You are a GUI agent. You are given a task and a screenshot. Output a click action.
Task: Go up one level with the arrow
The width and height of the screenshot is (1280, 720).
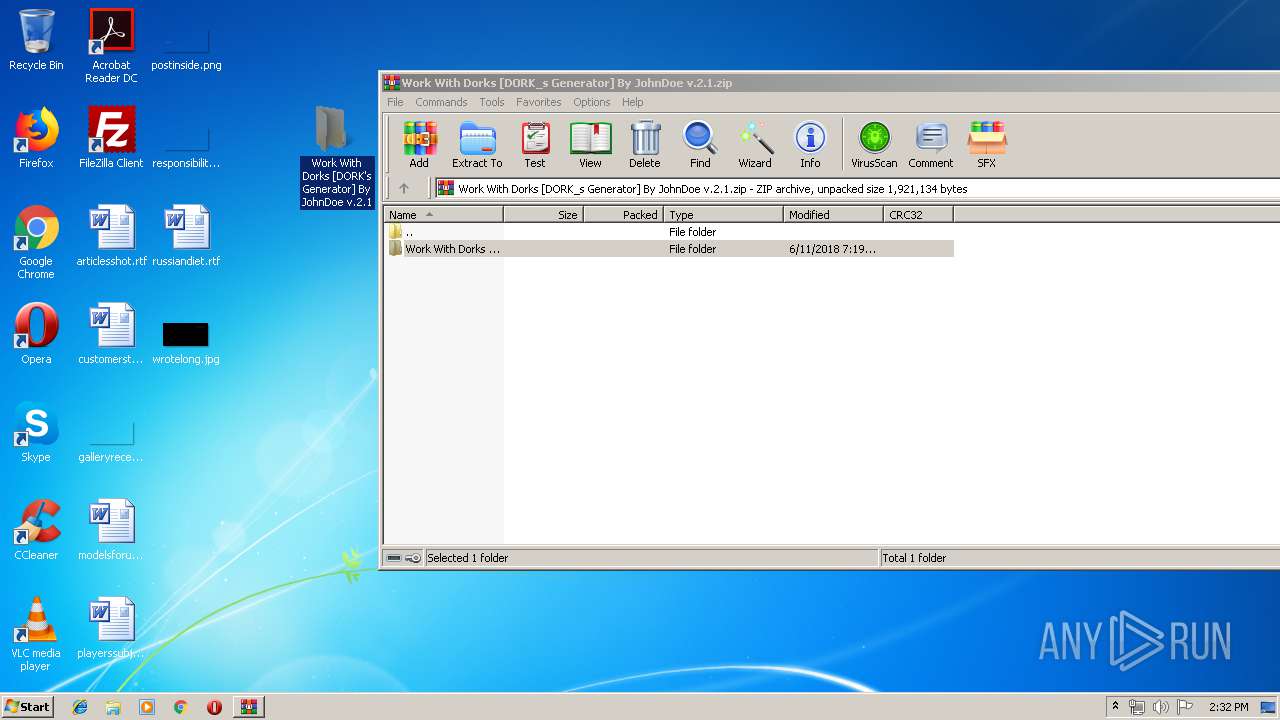[404, 188]
